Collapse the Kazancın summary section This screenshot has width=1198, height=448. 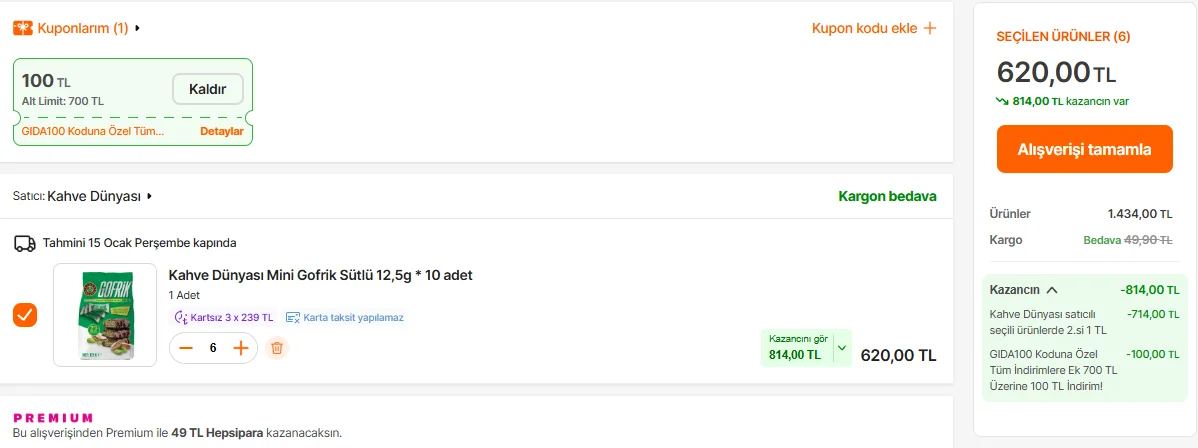point(1052,290)
